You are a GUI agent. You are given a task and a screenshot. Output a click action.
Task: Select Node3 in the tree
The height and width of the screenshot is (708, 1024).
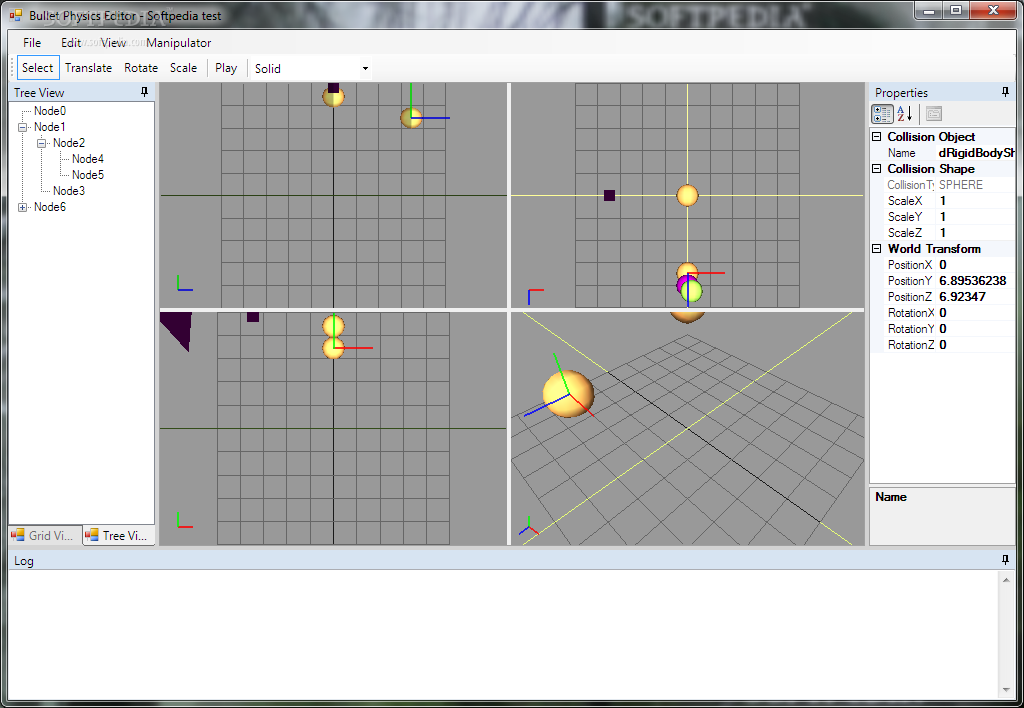coord(69,191)
